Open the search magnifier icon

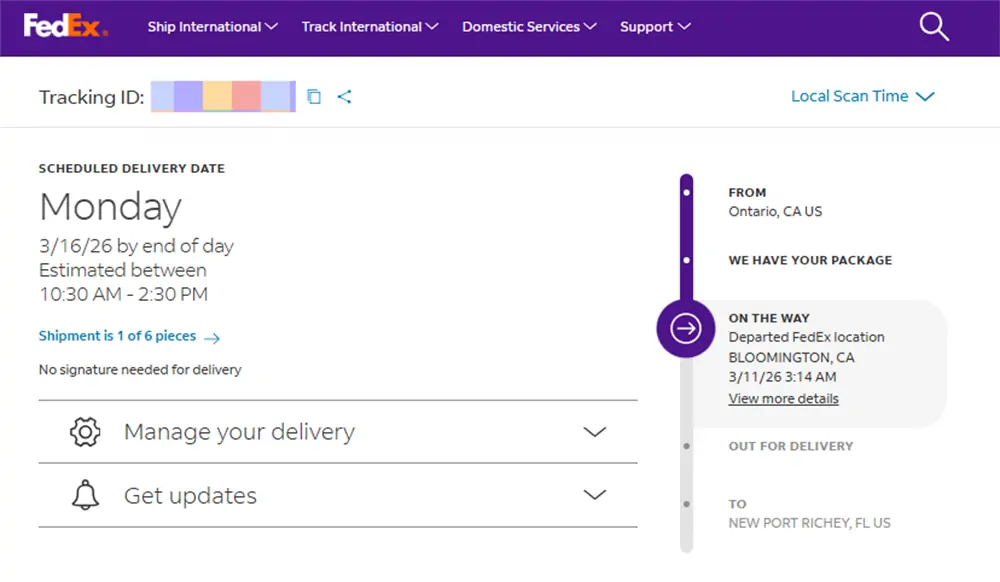pos(933,27)
